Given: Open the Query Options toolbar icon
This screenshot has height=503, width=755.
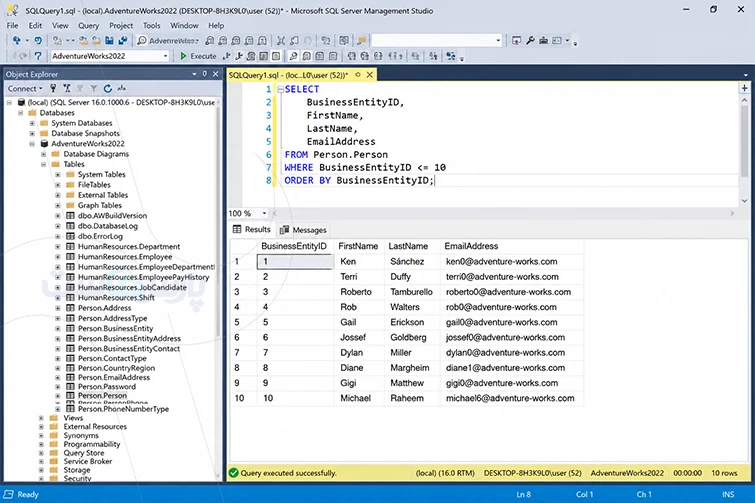Looking at the screenshot, I should [263, 56].
